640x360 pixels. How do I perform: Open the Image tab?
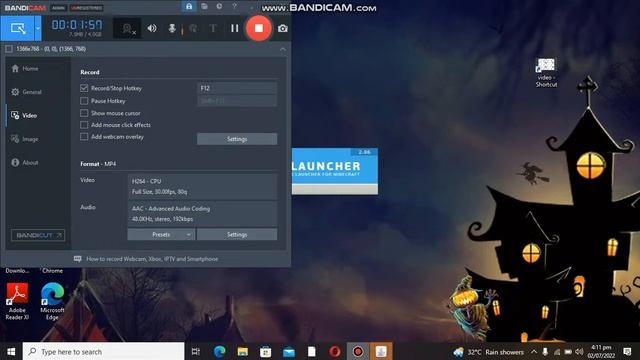point(25,139)
